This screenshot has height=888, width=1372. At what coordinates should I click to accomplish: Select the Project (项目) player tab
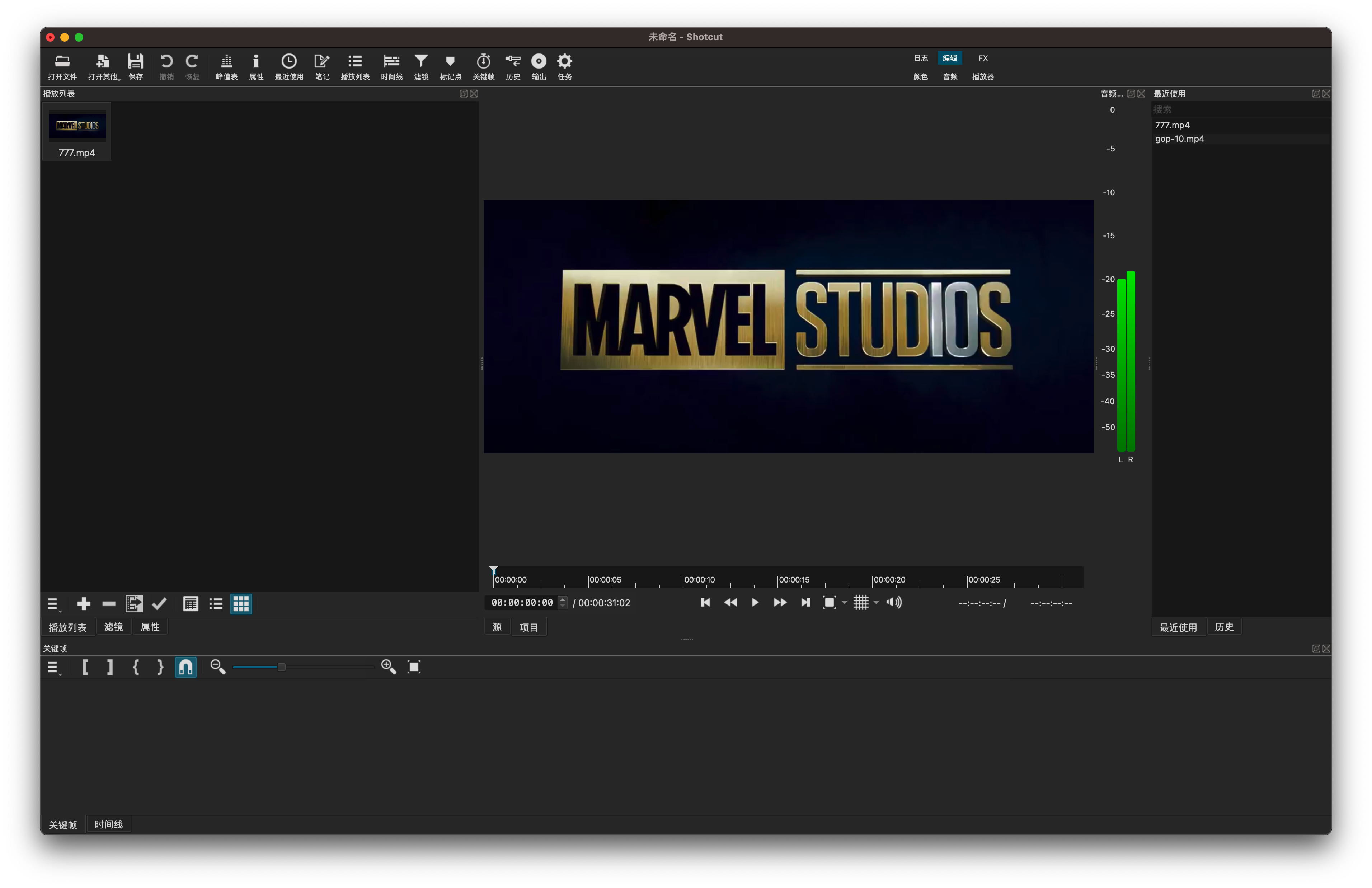point(528,627)
